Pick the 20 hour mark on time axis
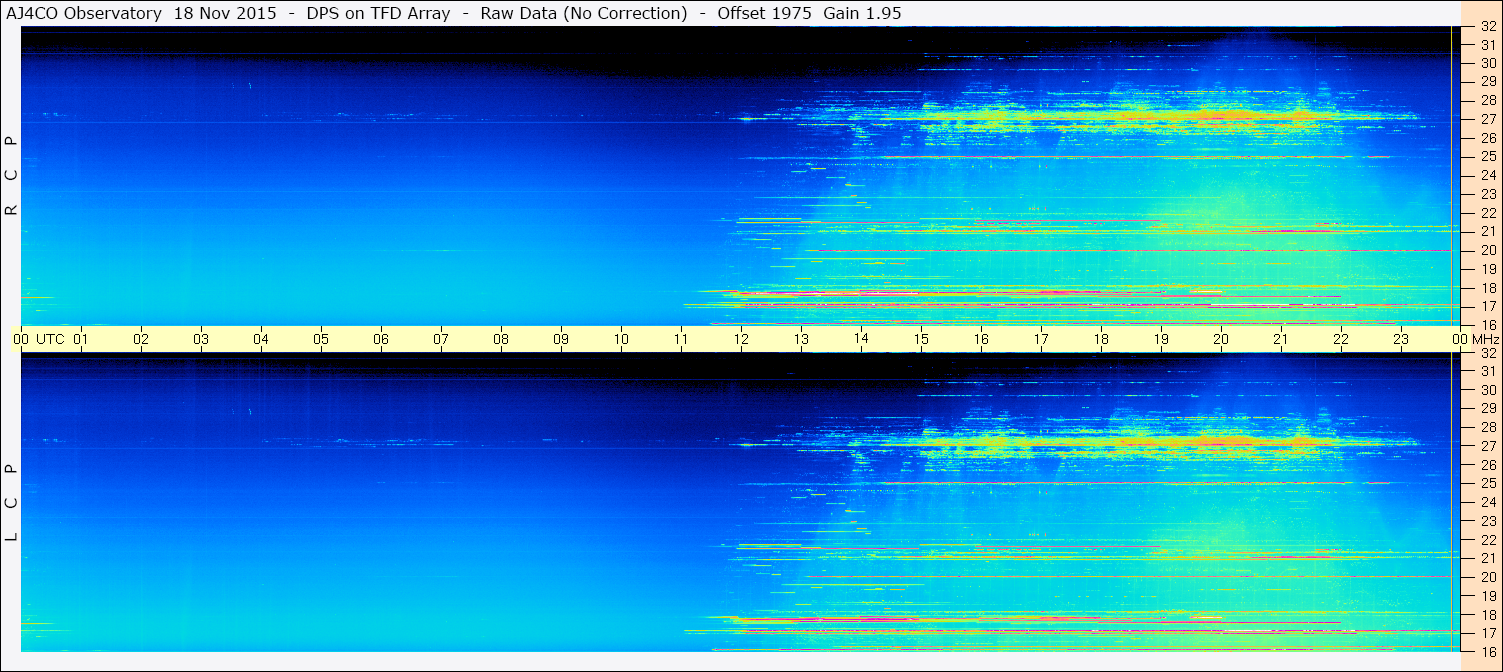Viewport: 1503px width, 672px height. click(1221, 339)
